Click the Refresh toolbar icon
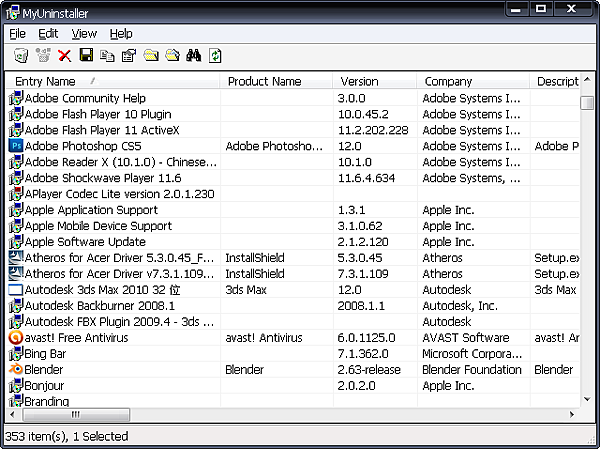Viewport: 600px width, 449px height. pyautogui.click(x=215, y=56)
